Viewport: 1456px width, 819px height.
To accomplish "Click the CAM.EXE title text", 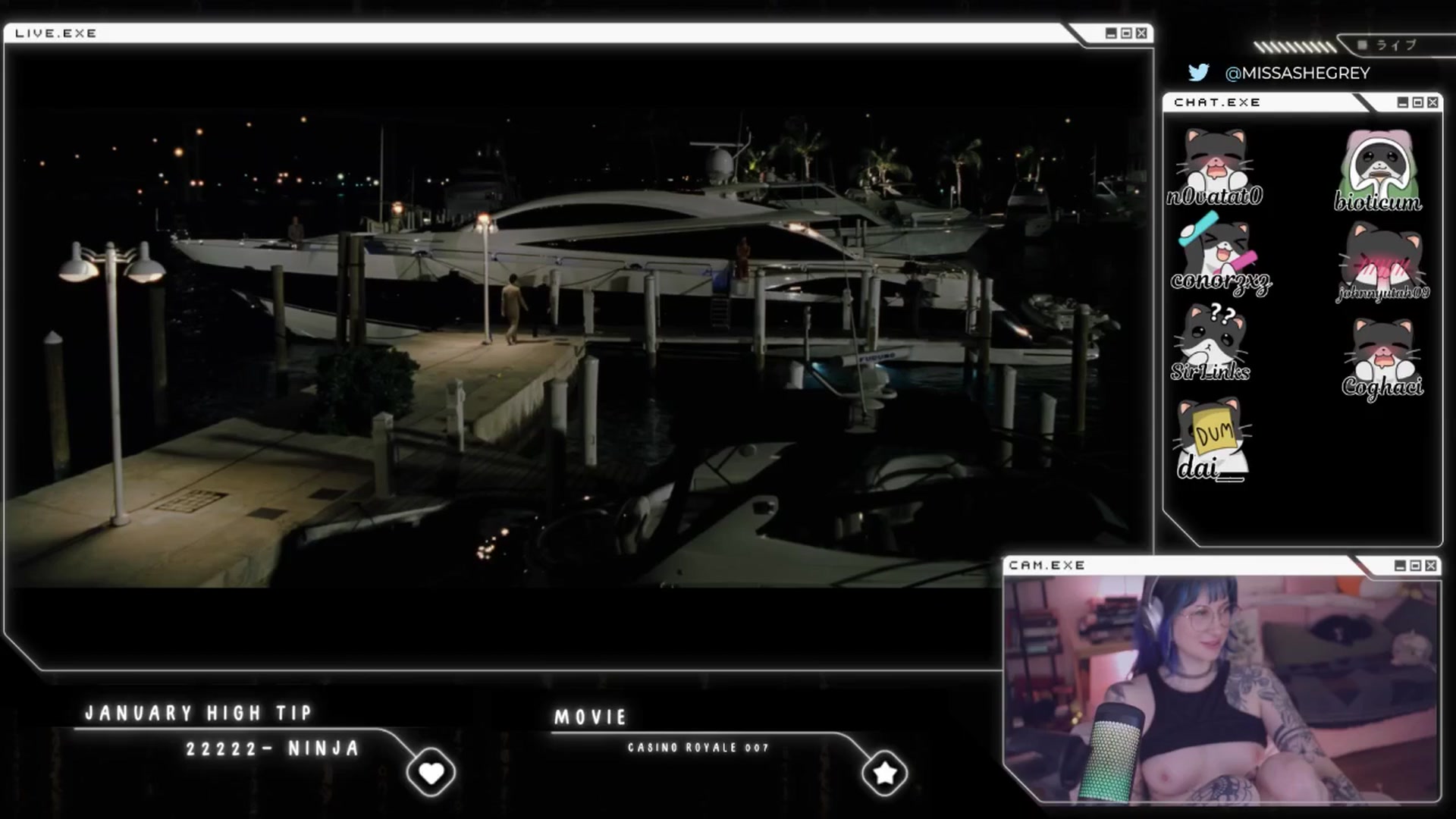I will pyautogui.click(x=1046, y=566).
